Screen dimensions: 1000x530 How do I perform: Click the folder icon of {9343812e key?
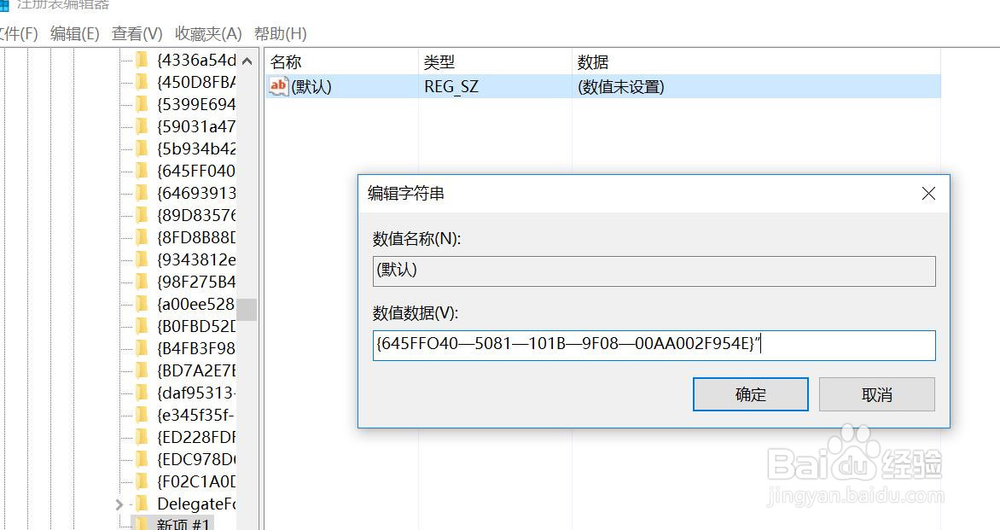click(x=142, y=260)
